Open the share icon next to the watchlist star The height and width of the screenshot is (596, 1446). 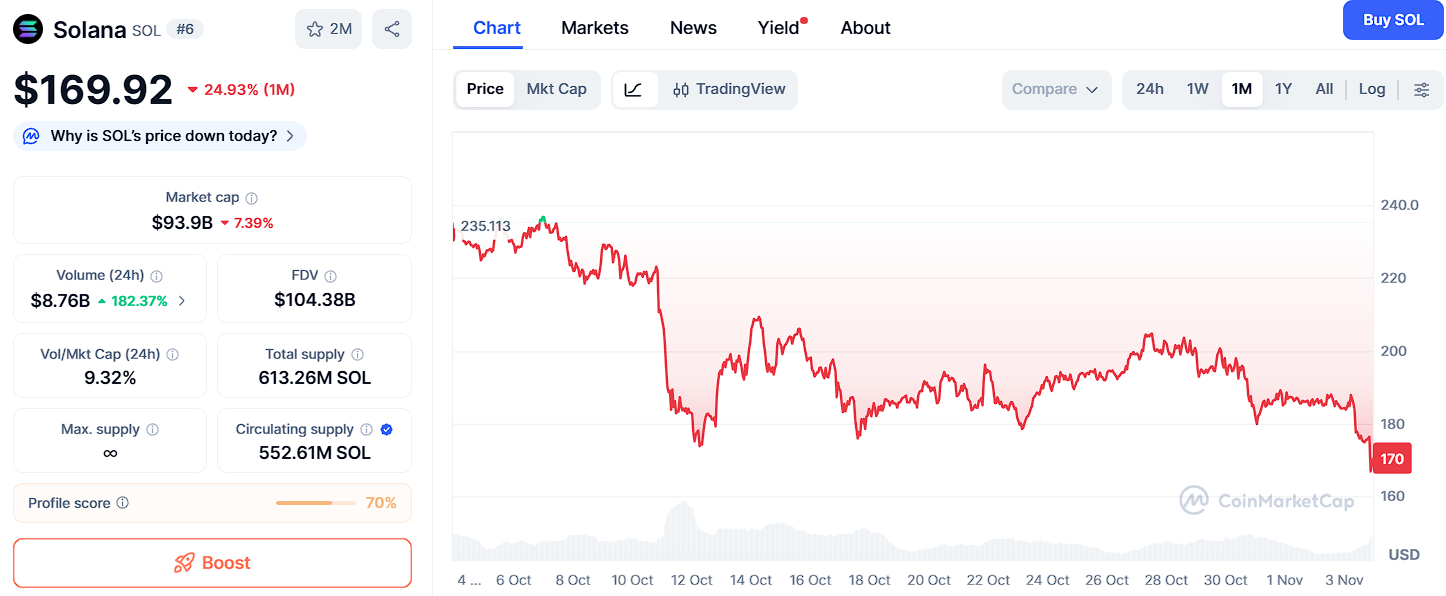(x=391, y=28)
